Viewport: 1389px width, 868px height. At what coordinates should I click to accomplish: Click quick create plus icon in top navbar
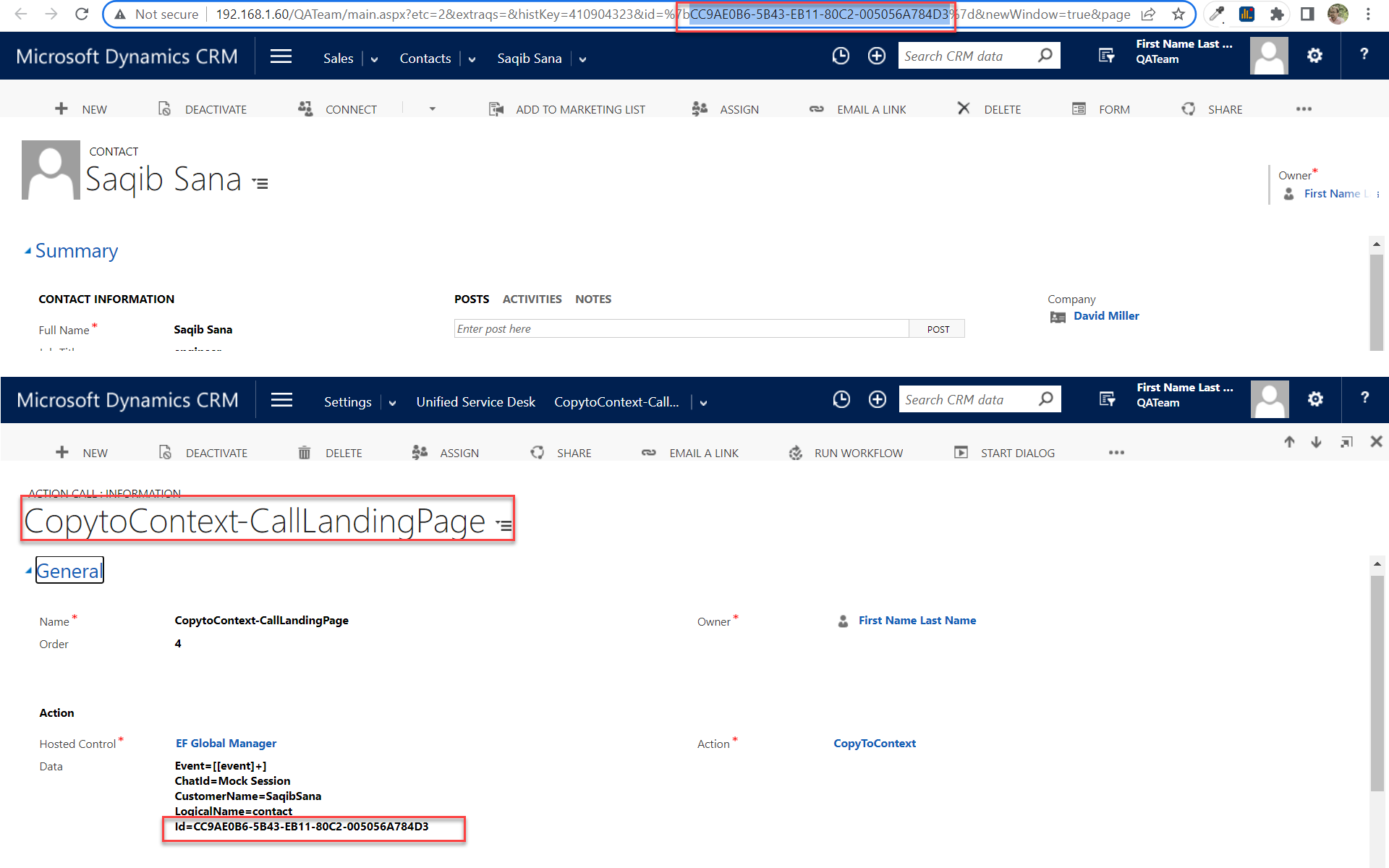(x=876, y=56)
